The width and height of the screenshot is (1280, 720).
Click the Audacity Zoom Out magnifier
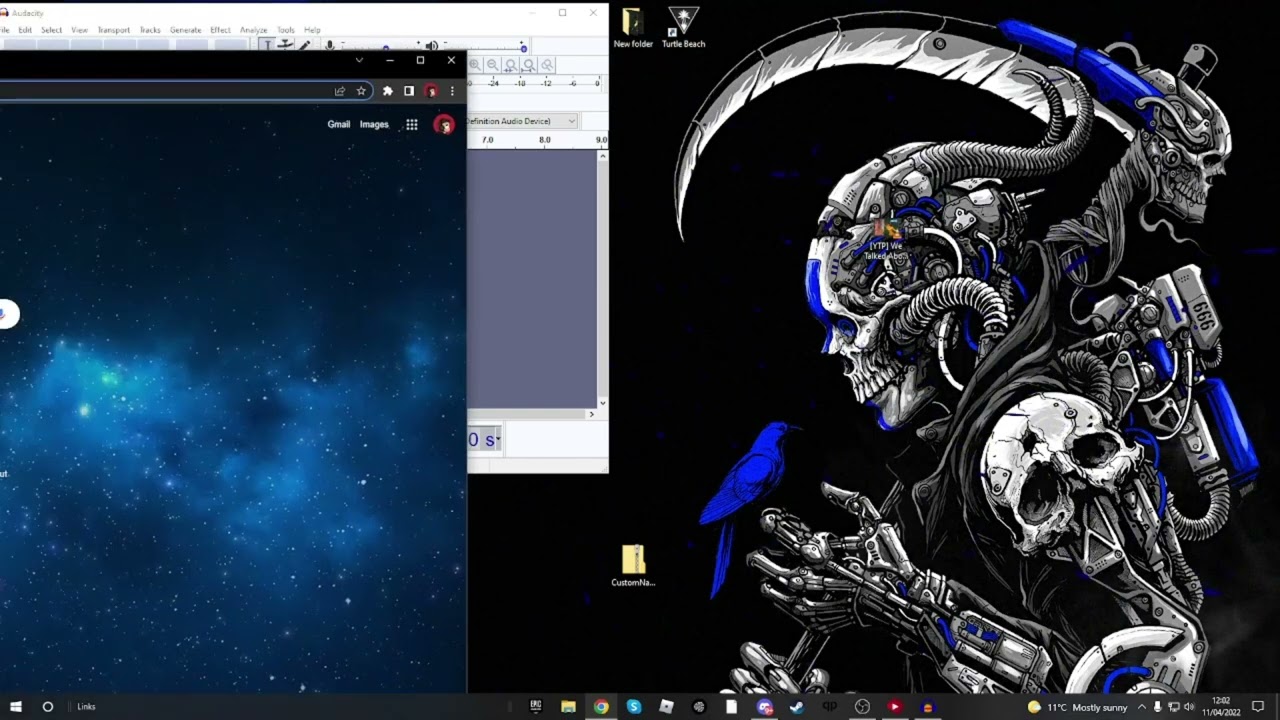493,65
